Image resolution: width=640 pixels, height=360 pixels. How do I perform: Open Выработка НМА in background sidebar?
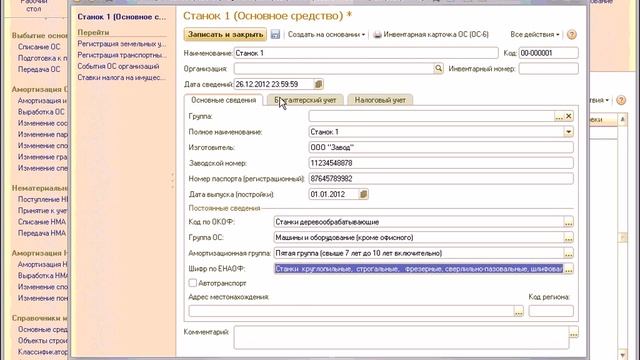(43, 276)
